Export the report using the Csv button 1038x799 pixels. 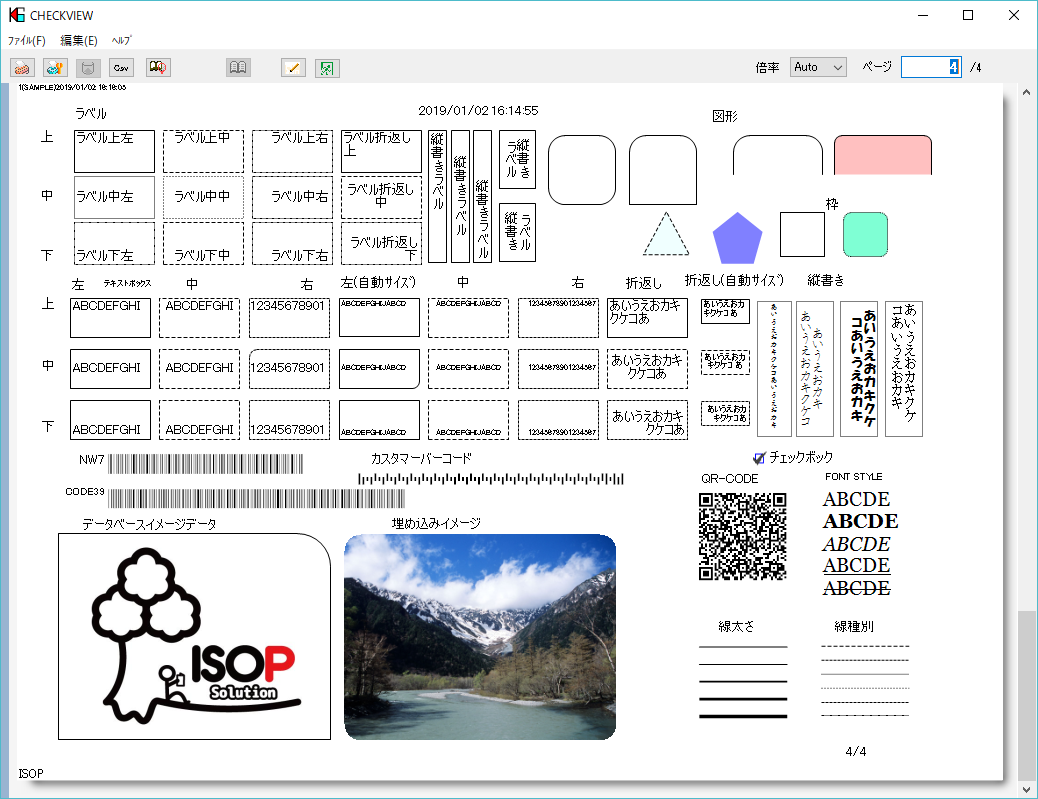pyautogui.click(x=121, y=68)
